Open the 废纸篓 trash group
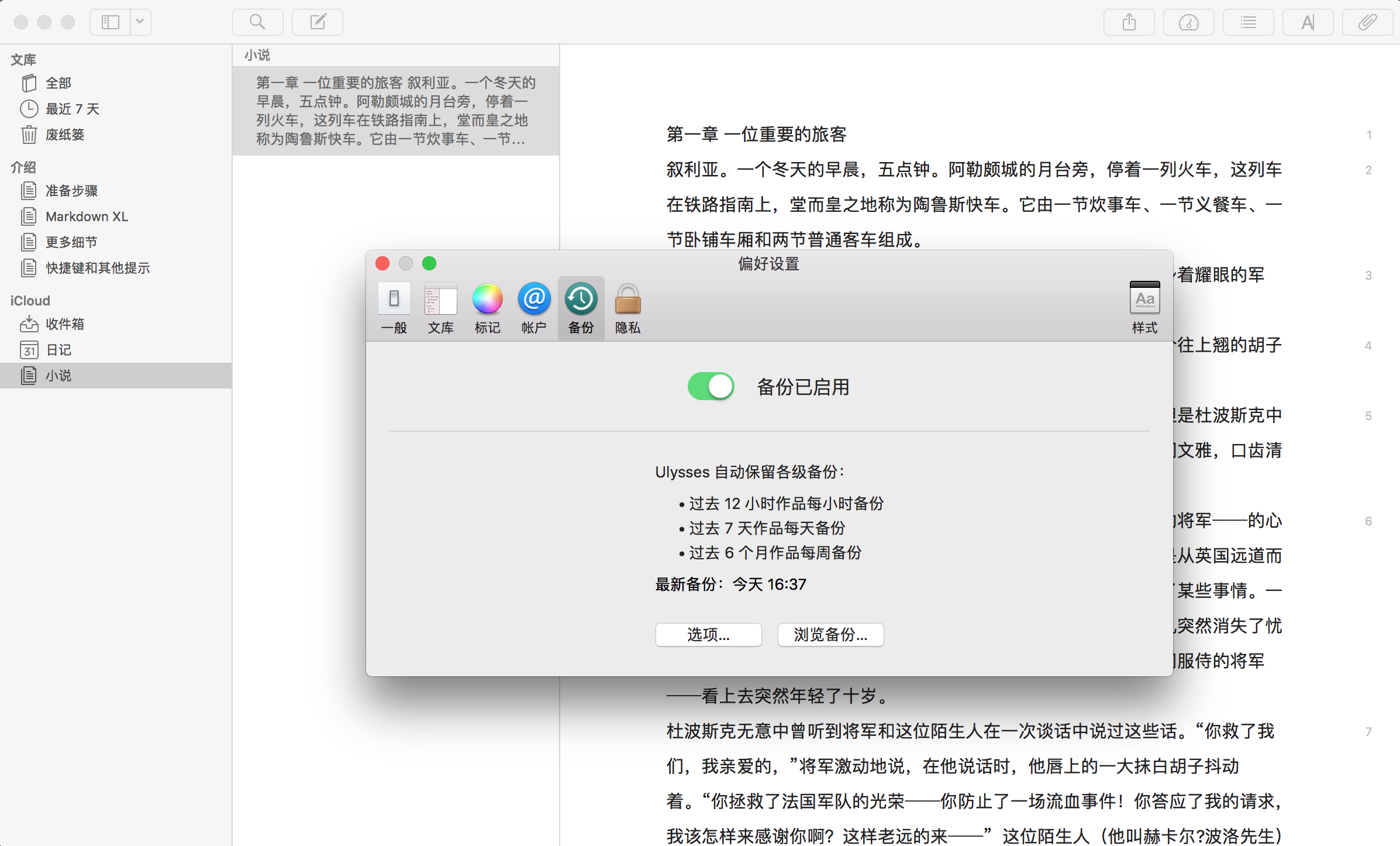The height and width of the screenshot is (846, 1400). tap(116, 135)
